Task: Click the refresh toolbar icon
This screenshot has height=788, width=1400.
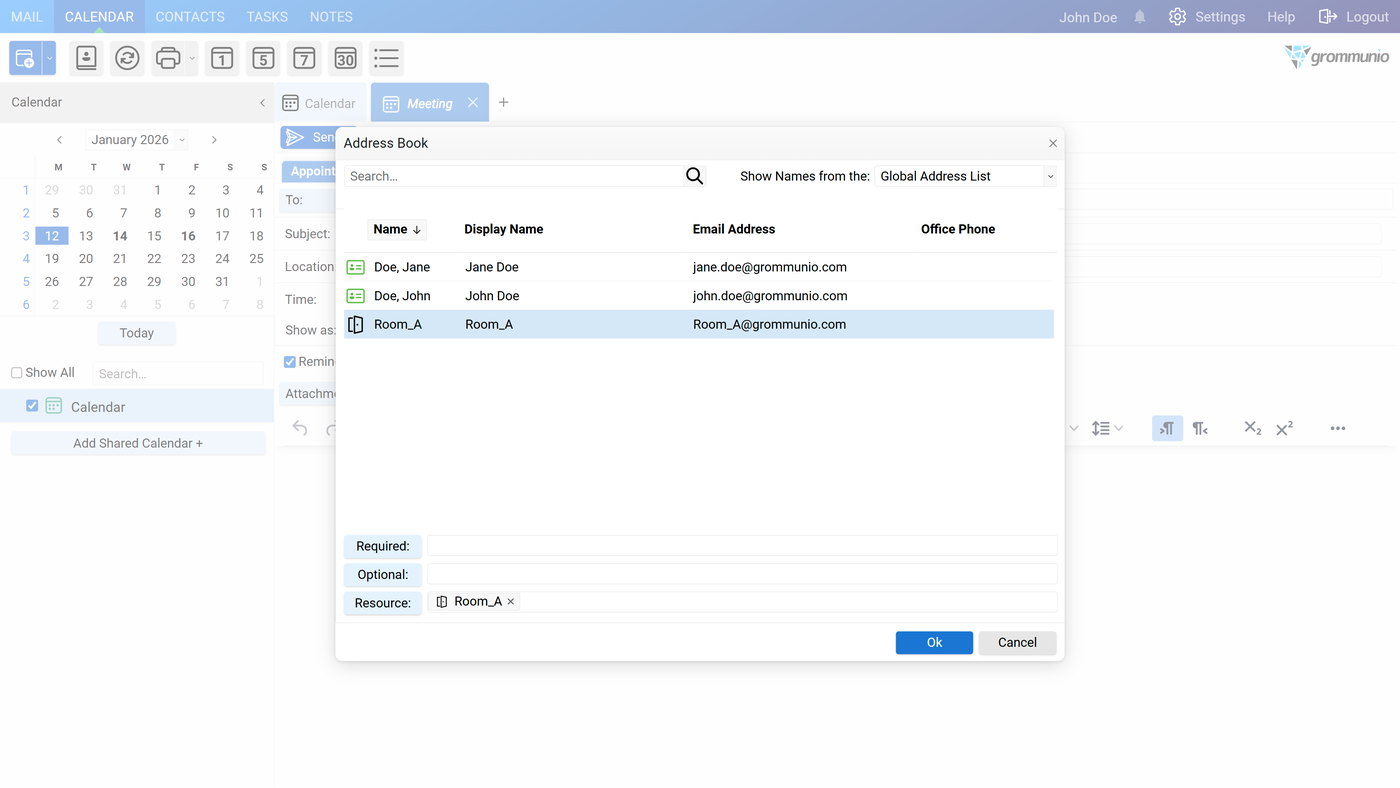Action: click(x=127, y=59)
